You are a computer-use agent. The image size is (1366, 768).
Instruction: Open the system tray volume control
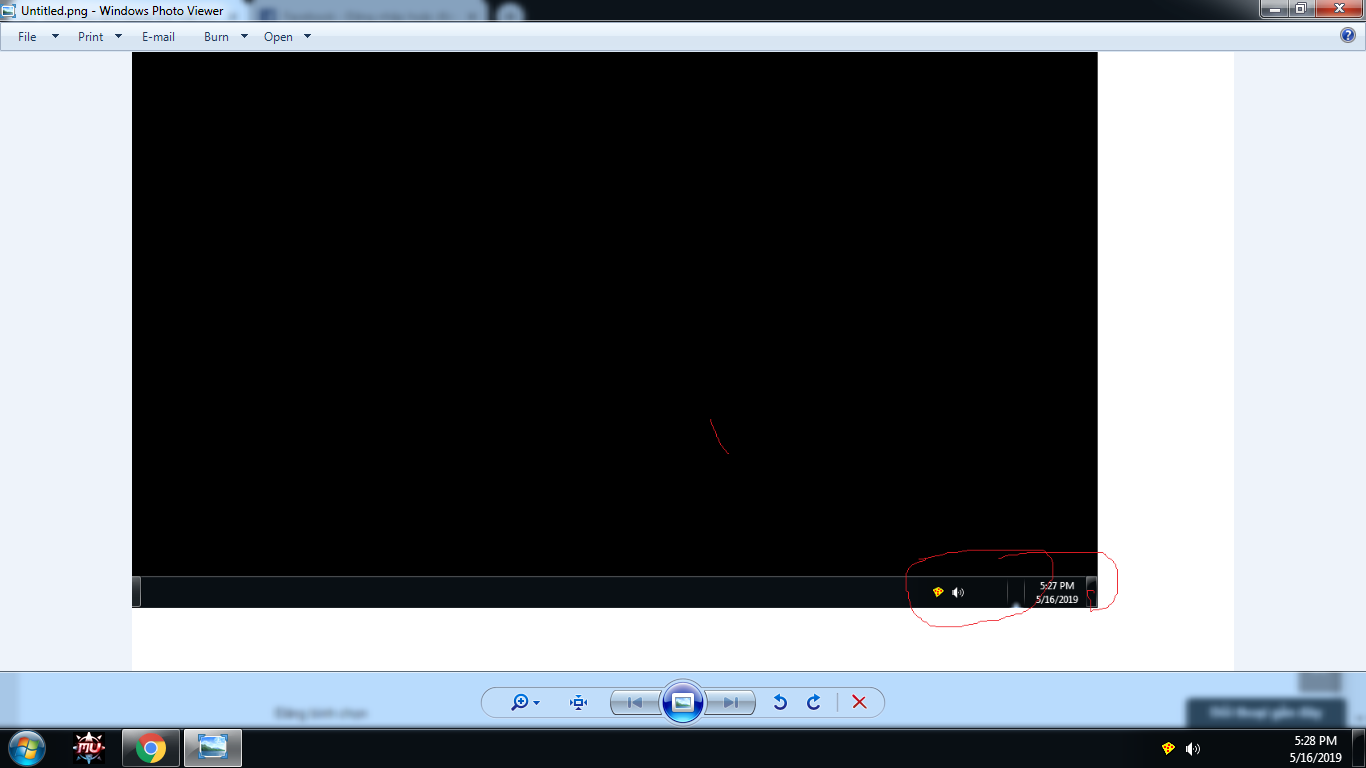(x=1193, y=748)
